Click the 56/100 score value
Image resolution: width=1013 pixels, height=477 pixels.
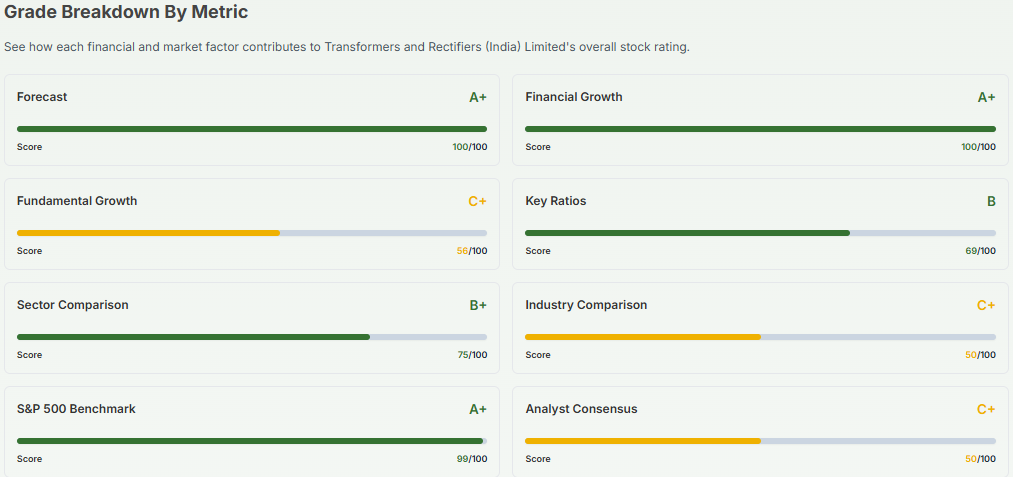pos(472,251)
